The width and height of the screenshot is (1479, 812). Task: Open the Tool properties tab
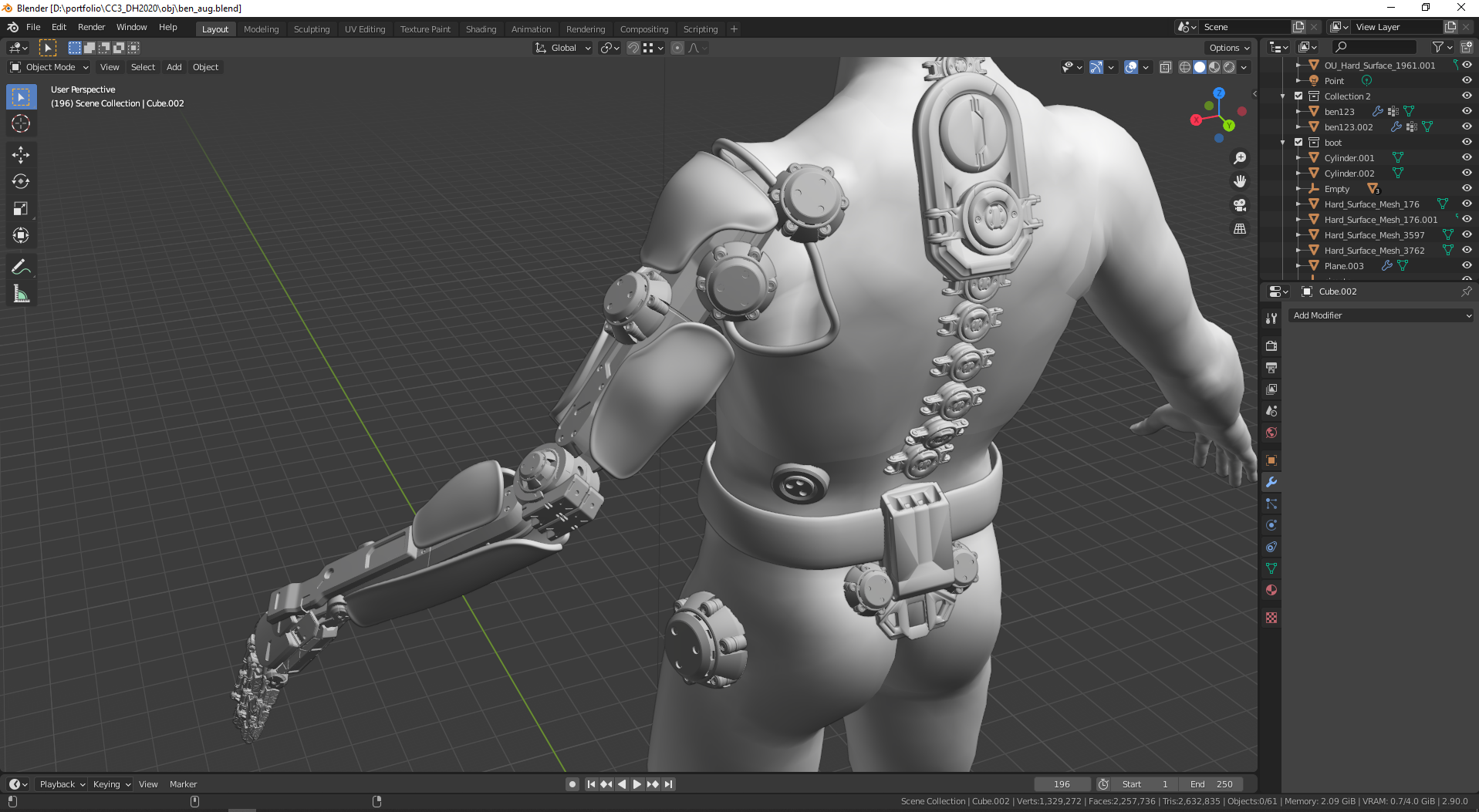point(1271,318)
